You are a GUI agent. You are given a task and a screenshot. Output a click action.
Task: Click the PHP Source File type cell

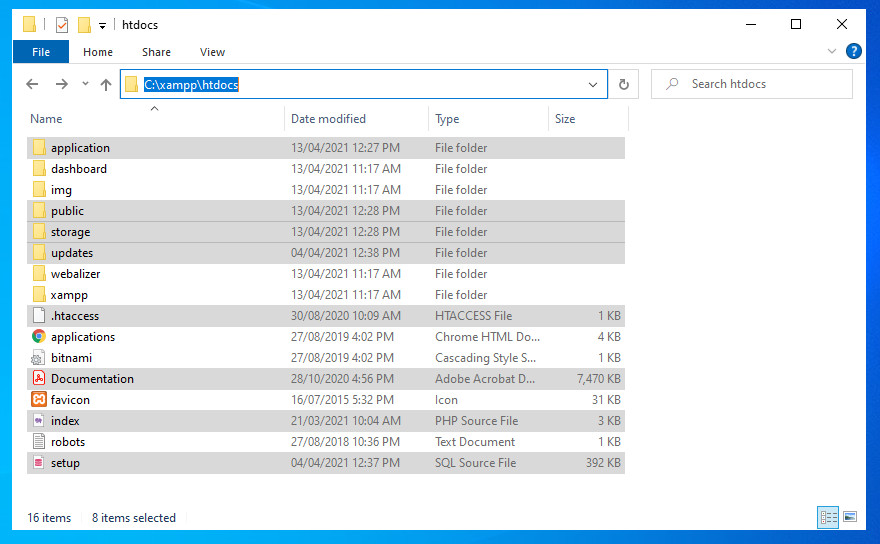tap(476, 420)
